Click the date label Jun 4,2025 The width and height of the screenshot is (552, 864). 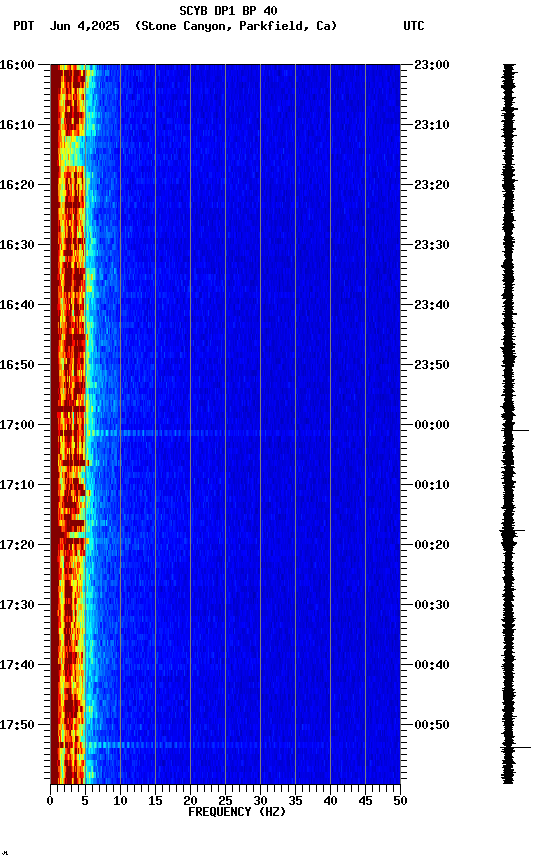tap(84, 26)
